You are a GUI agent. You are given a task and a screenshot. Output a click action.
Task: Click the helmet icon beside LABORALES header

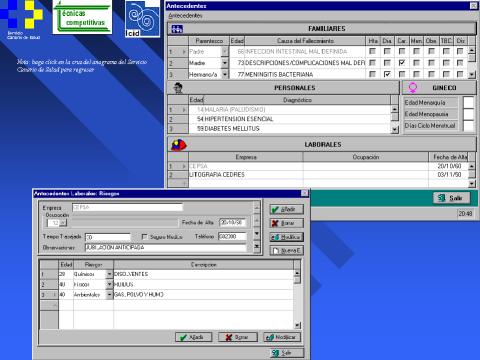click(x=179, y=145)
